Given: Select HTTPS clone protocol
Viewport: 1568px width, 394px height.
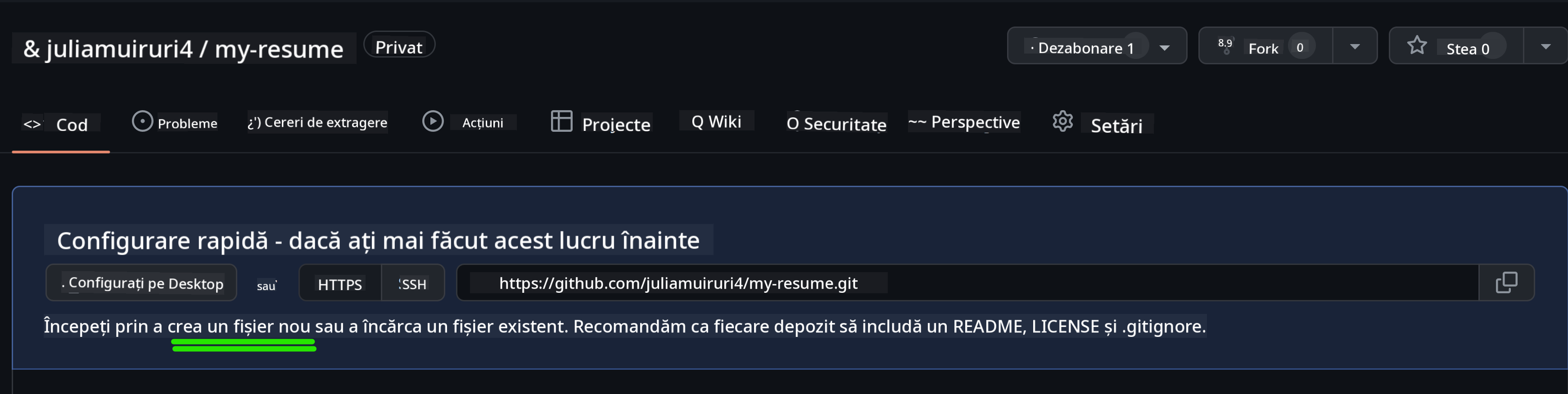Looking at the screenshot, I should point(339,283).
